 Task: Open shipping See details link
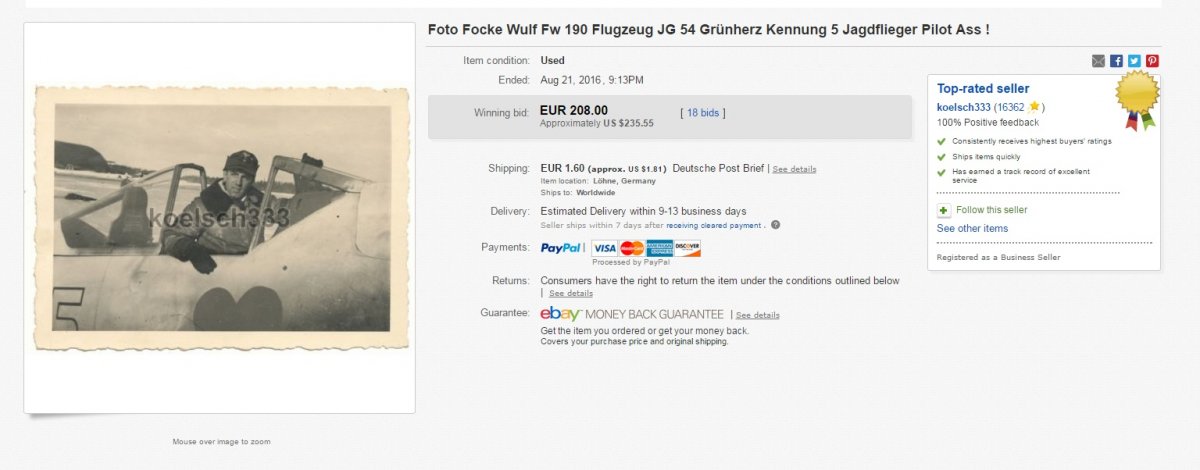pos(794,169)
